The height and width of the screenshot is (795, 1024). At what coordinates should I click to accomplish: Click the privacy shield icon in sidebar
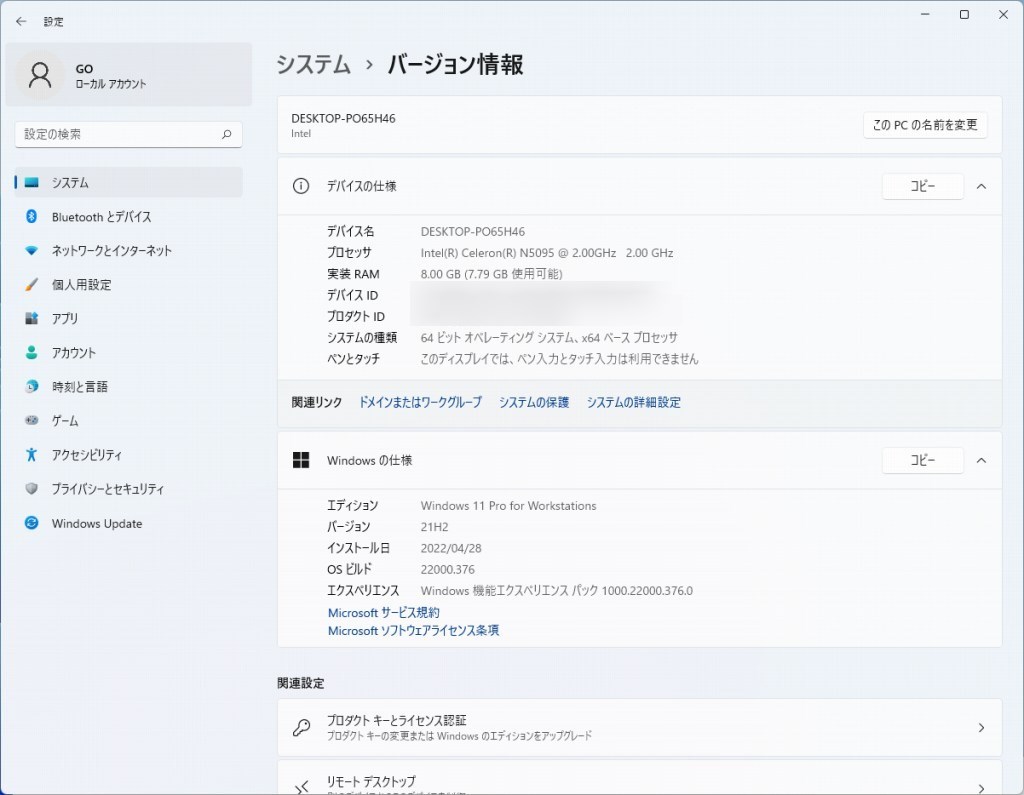click(31, 488)
